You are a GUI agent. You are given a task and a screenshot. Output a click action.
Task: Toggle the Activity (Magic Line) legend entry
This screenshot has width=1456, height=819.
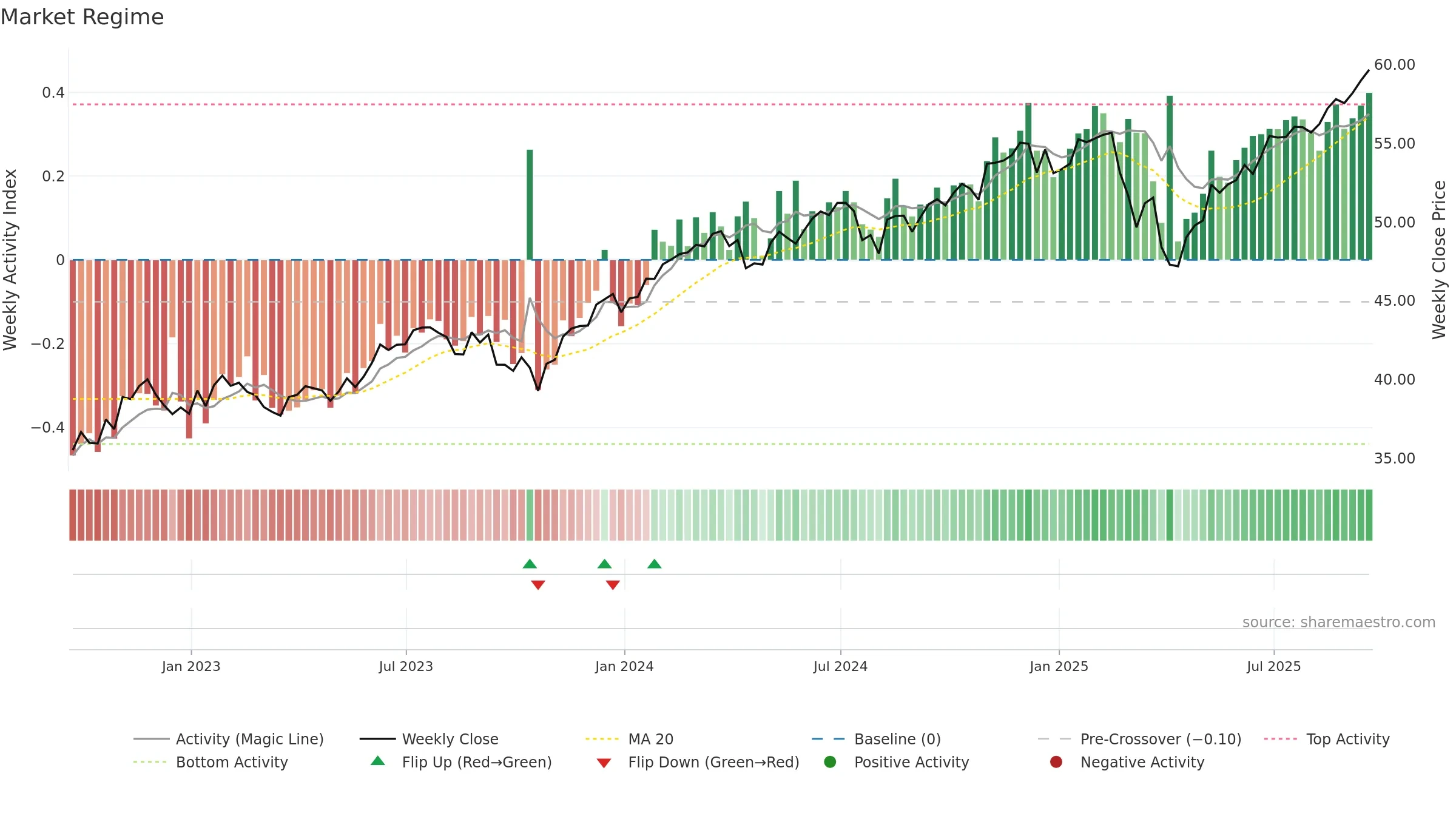tap(229, 739)
